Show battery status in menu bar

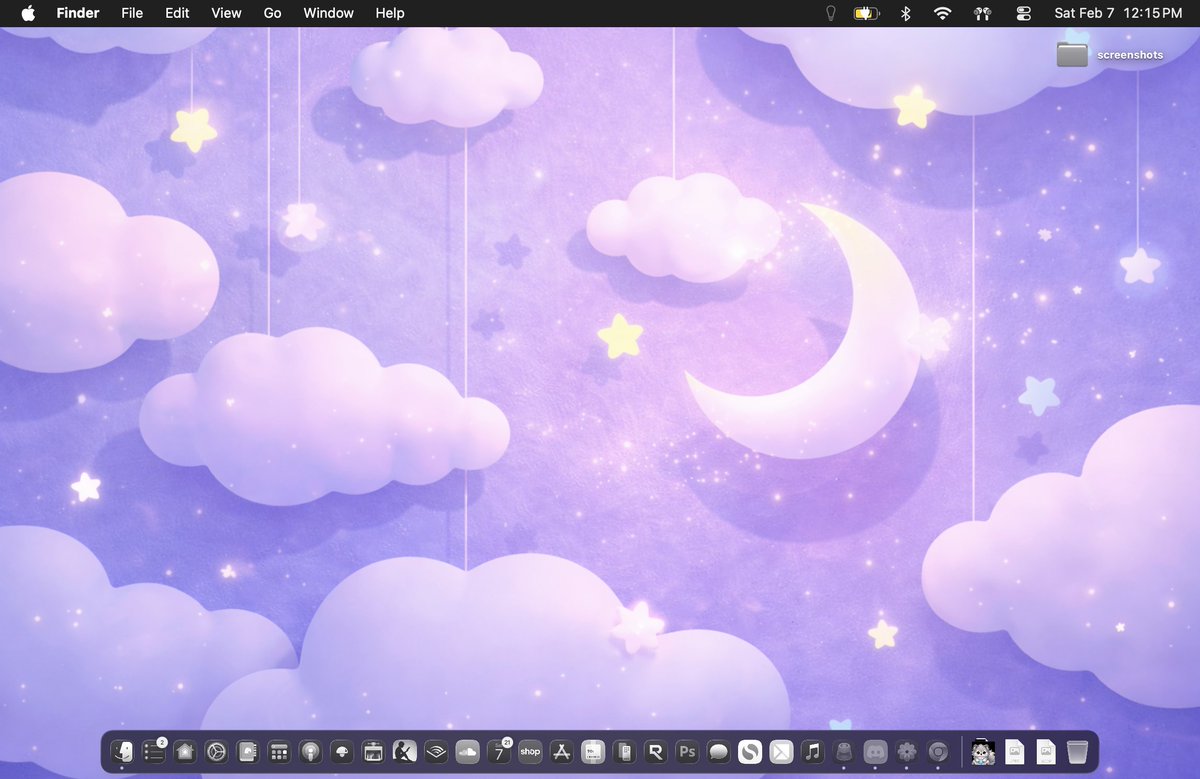[x=866, y=13]
